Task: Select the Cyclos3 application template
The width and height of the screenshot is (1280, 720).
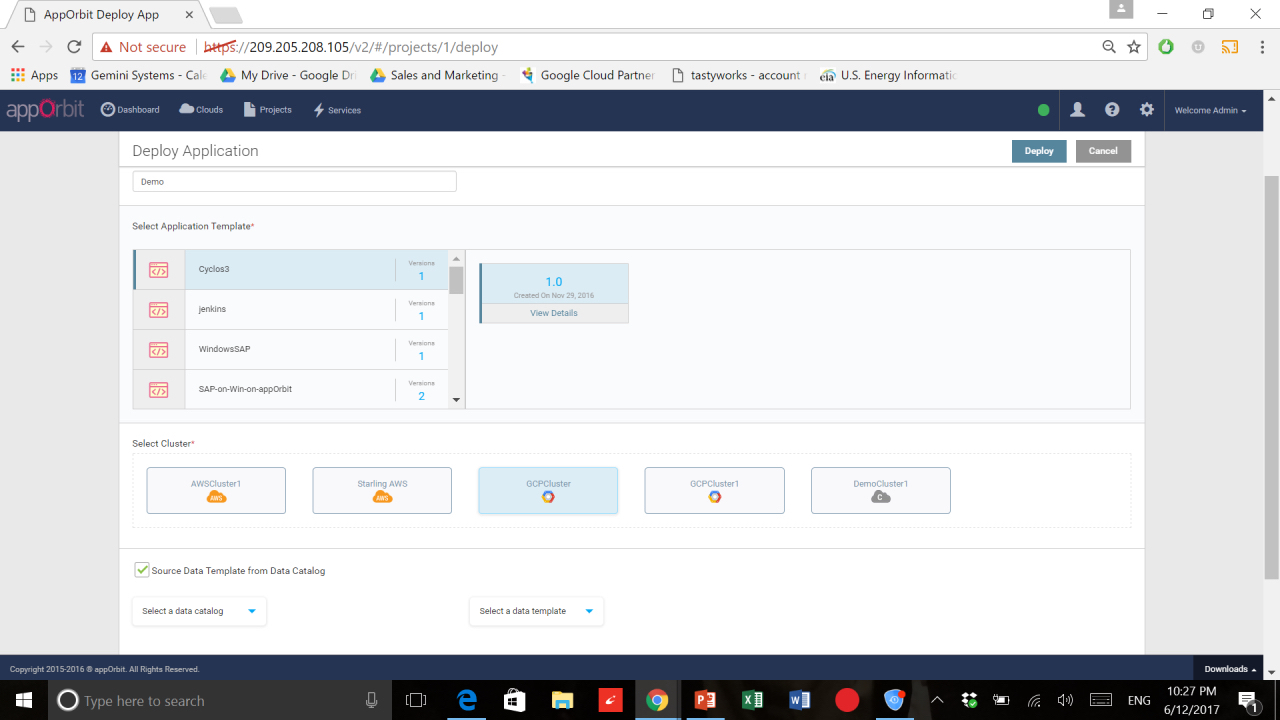Action: (x=291, y=270)
